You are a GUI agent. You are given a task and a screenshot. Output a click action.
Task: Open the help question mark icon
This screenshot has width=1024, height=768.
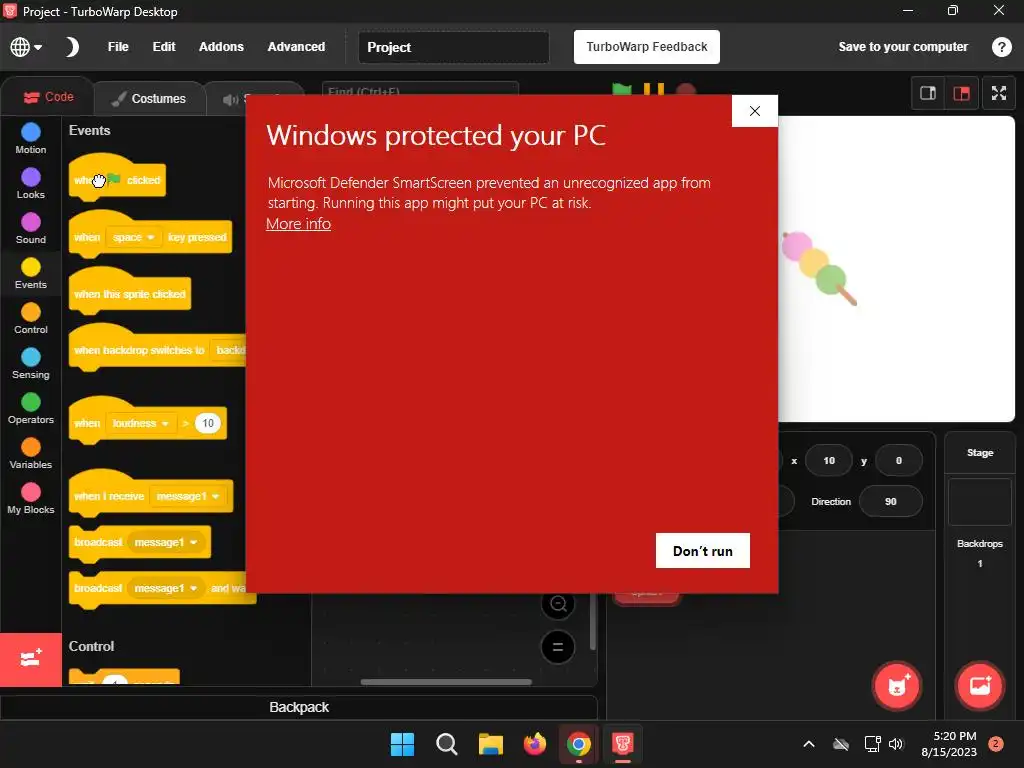pyautogui.click(x=1001, y=47)
